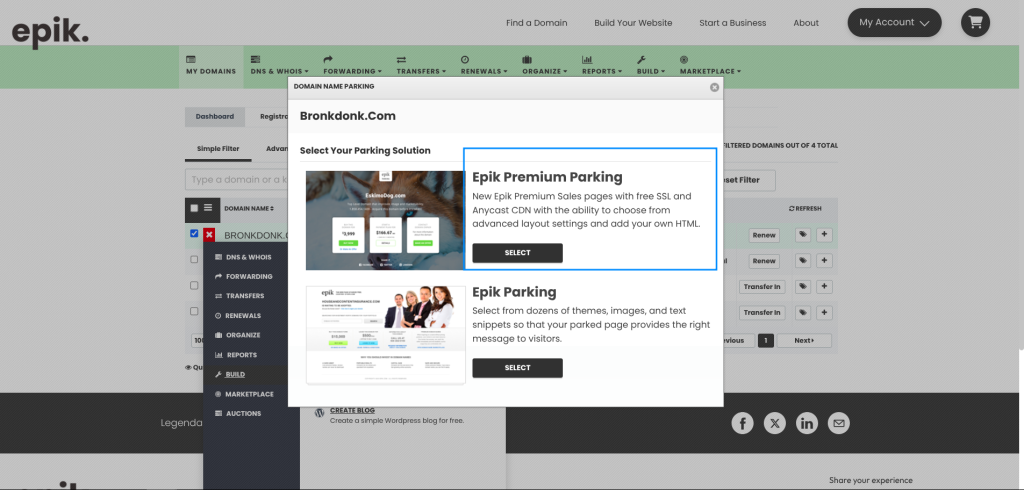
Task: Open Start a Business in the header
Action: tap(733, 23)
